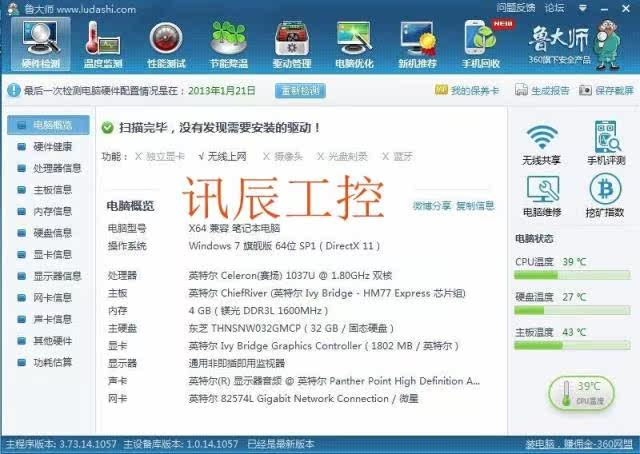Click 主硬盘 东芝 THNSNW032GMCP value

click(291, 328)
